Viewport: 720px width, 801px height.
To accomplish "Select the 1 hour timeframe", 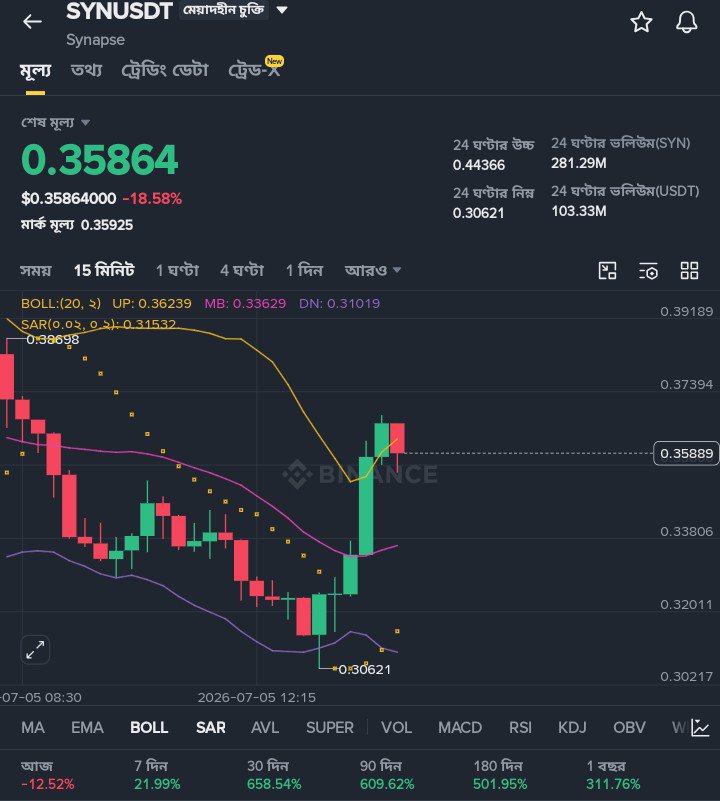I will click(177, 270).
